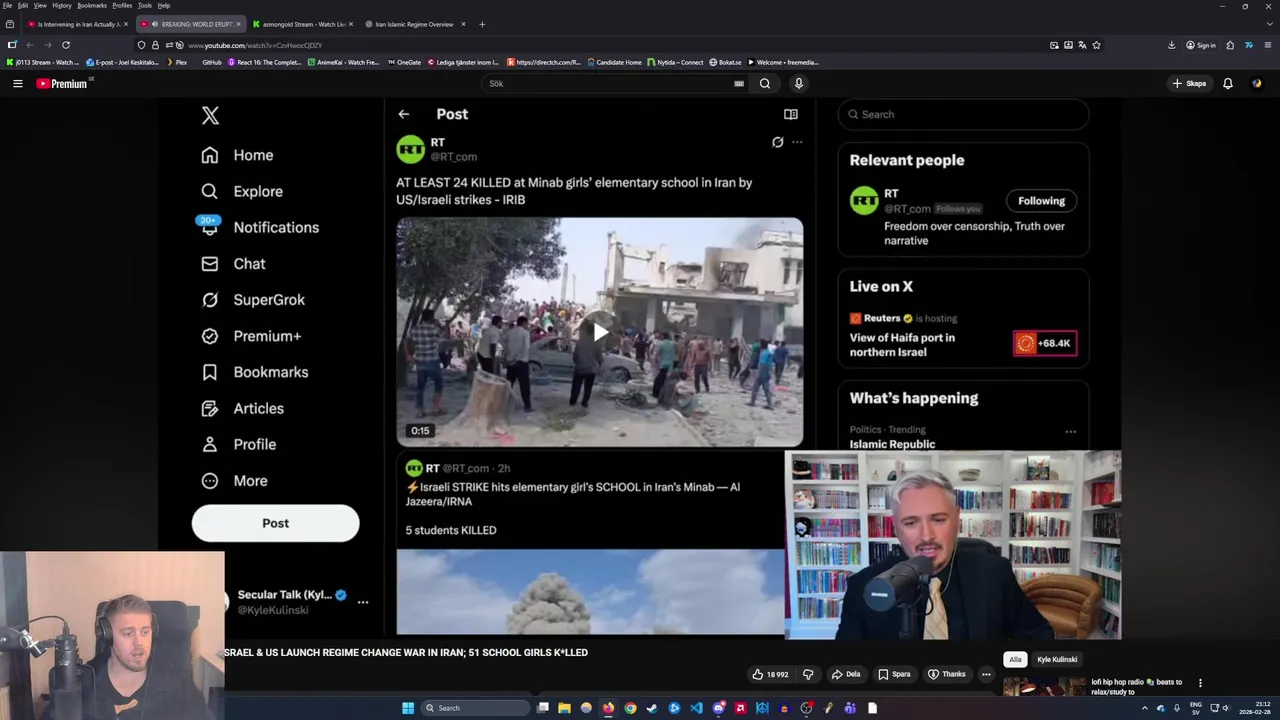The height and width of the screenshot is (720, 1280).
Task: Open Firefox tab list view icon
Action: (9, 24)
